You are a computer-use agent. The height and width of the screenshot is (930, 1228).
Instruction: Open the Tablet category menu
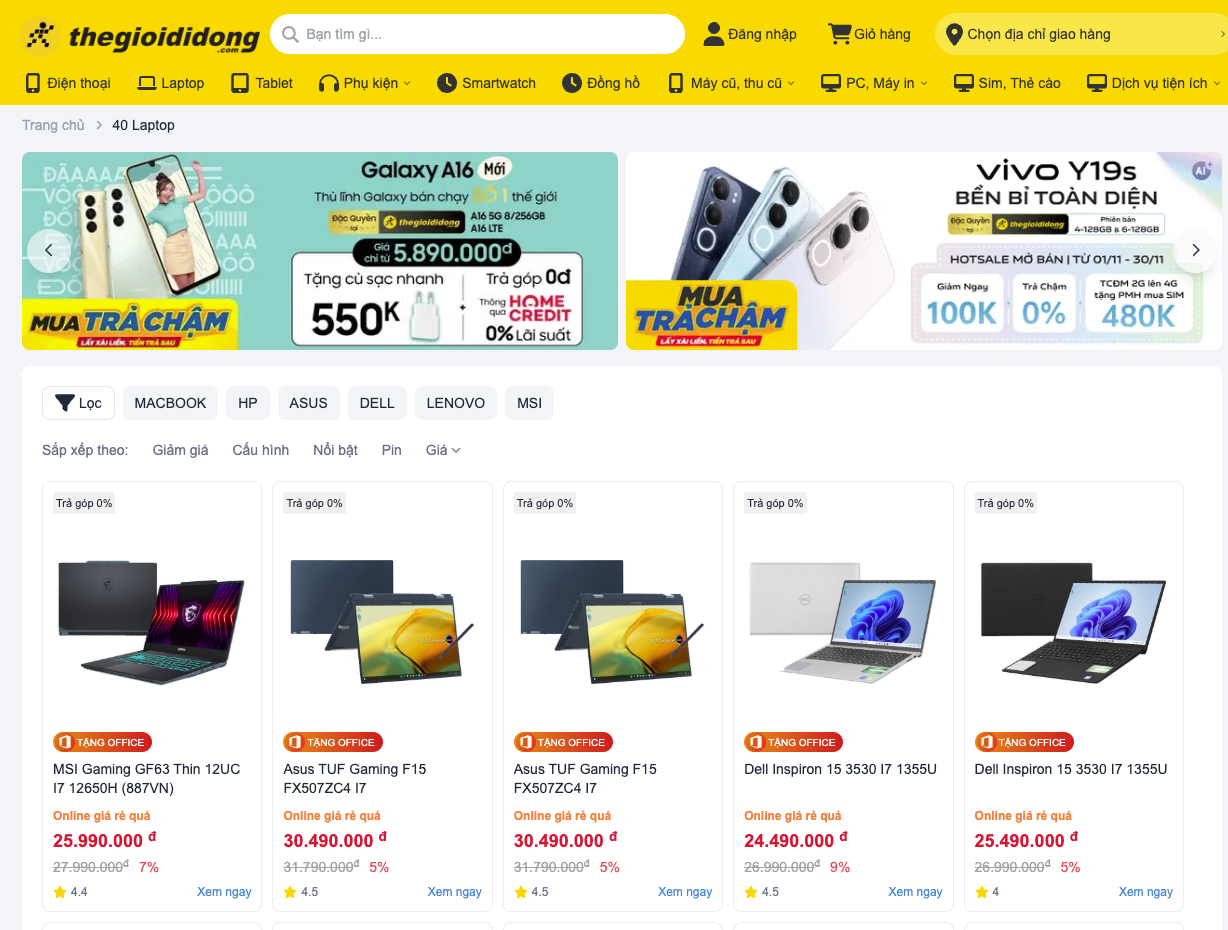point(262,83)
